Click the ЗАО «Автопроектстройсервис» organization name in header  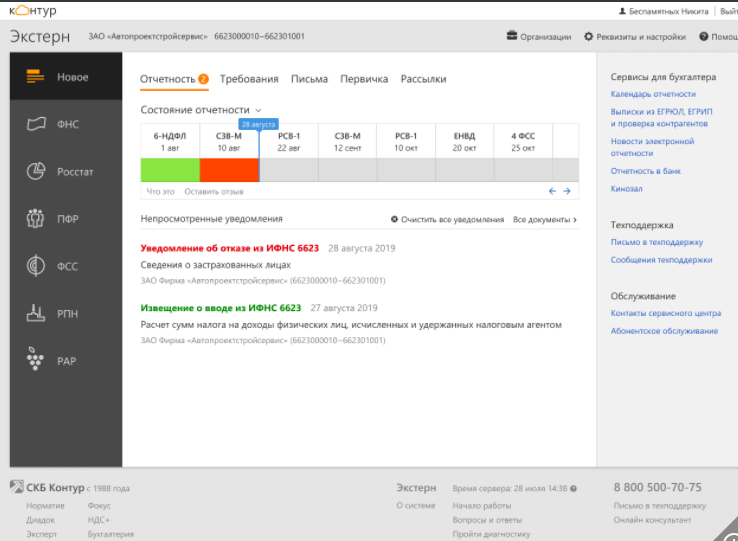point(148,36)
